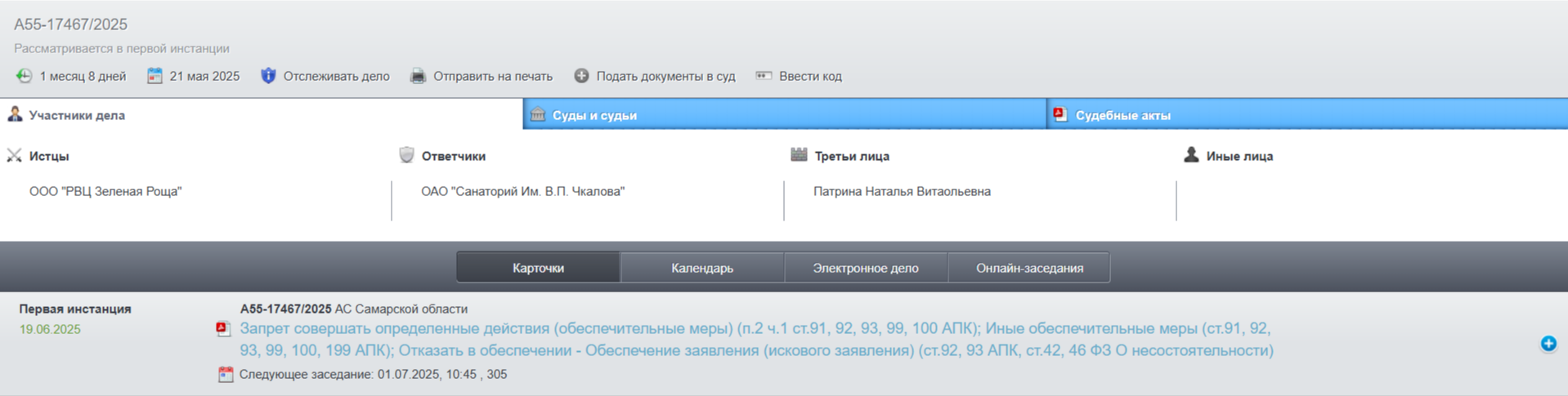Click third party Патрина Наталья Витаольевна
The height and width of the screenshot is (396, 1568).
click(902, 191)
